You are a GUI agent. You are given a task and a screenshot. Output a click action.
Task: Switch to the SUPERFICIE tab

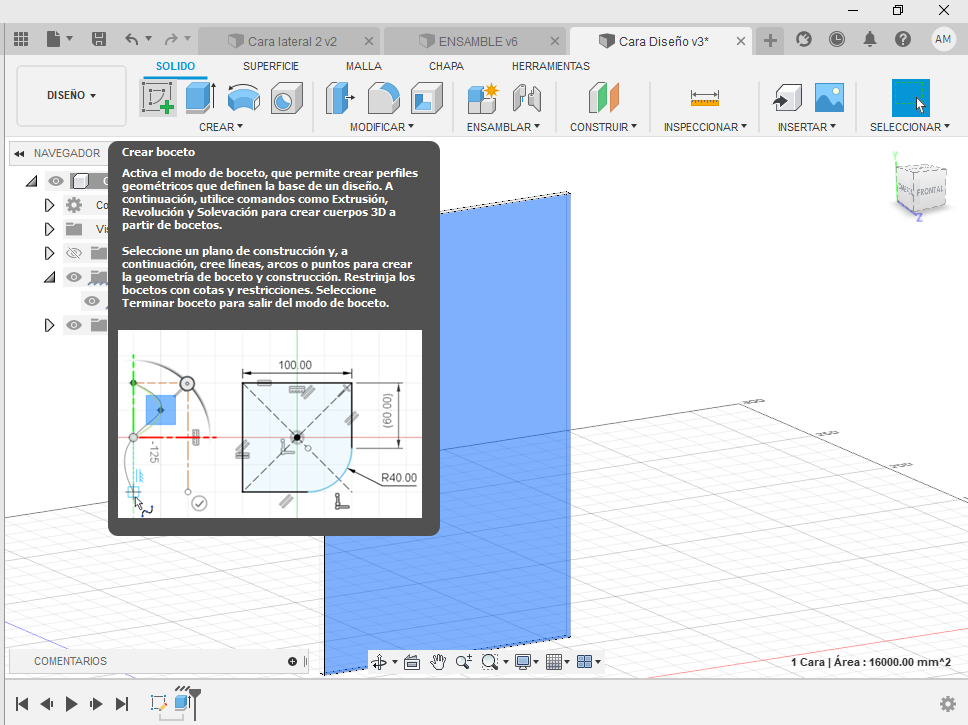[270, 66]
